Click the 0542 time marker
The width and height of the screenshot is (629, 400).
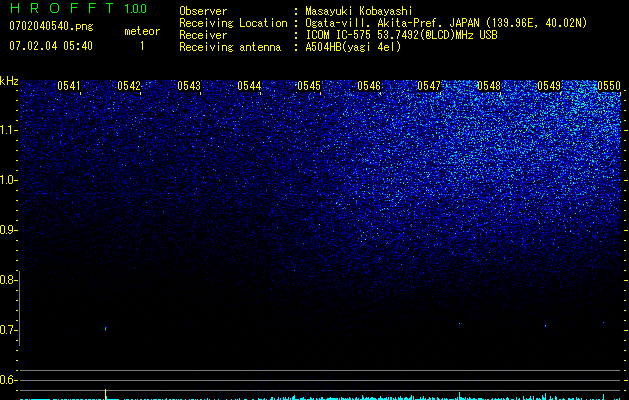129,86
